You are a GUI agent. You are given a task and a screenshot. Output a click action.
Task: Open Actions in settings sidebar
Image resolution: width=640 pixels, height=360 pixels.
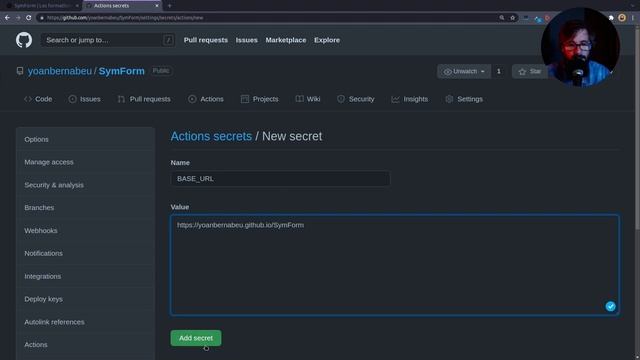tap(85, 345)
